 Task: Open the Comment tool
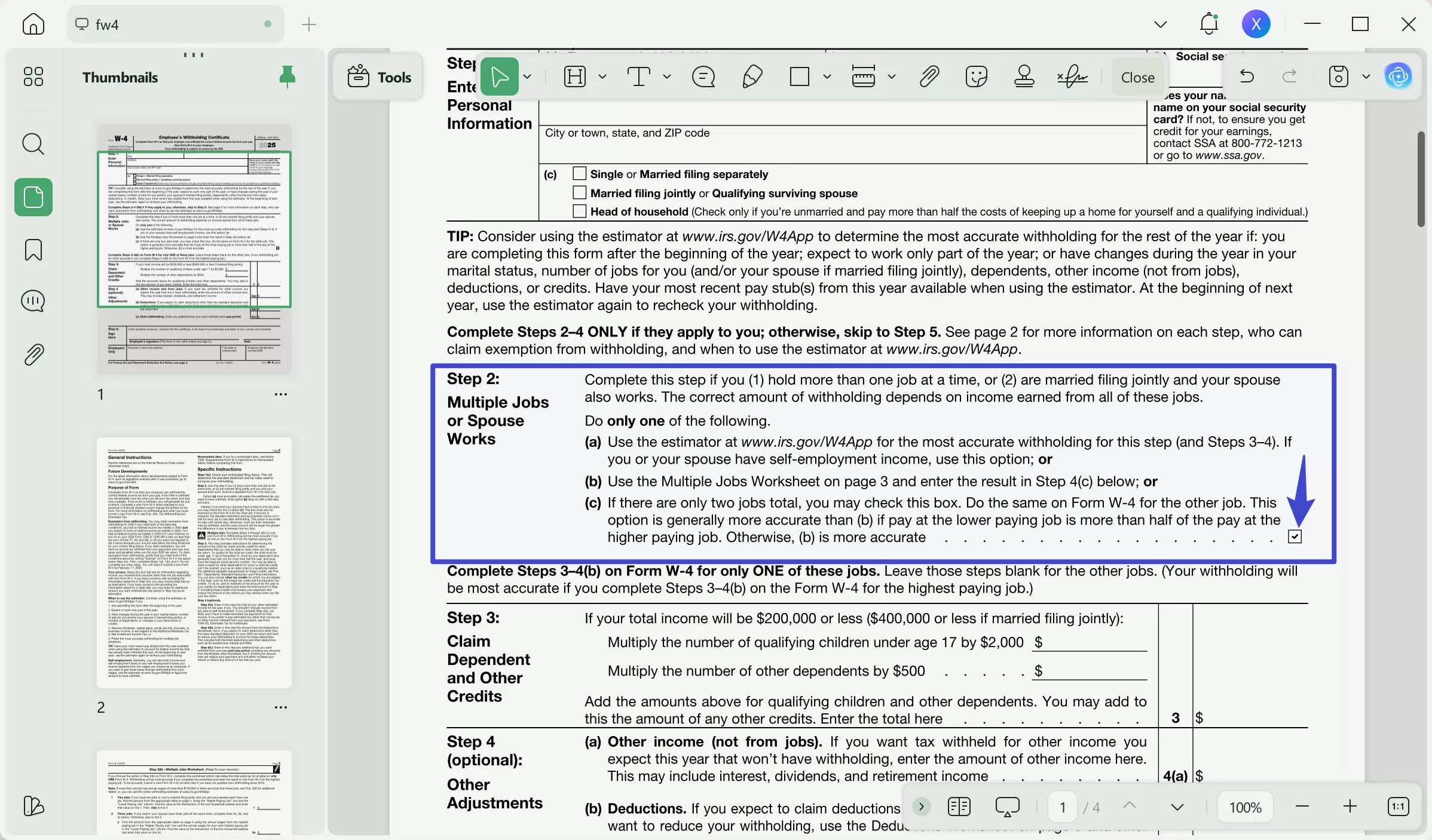coord(703,76)
